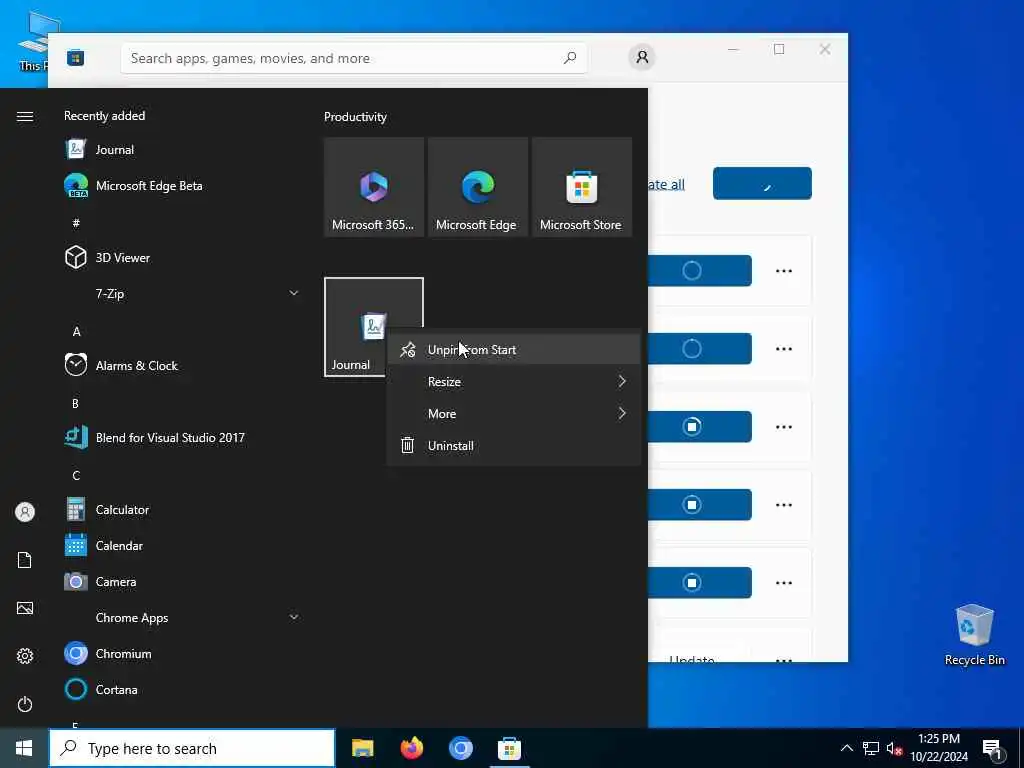Open the Microsoft 365 tile

click(x=374, y=187)
